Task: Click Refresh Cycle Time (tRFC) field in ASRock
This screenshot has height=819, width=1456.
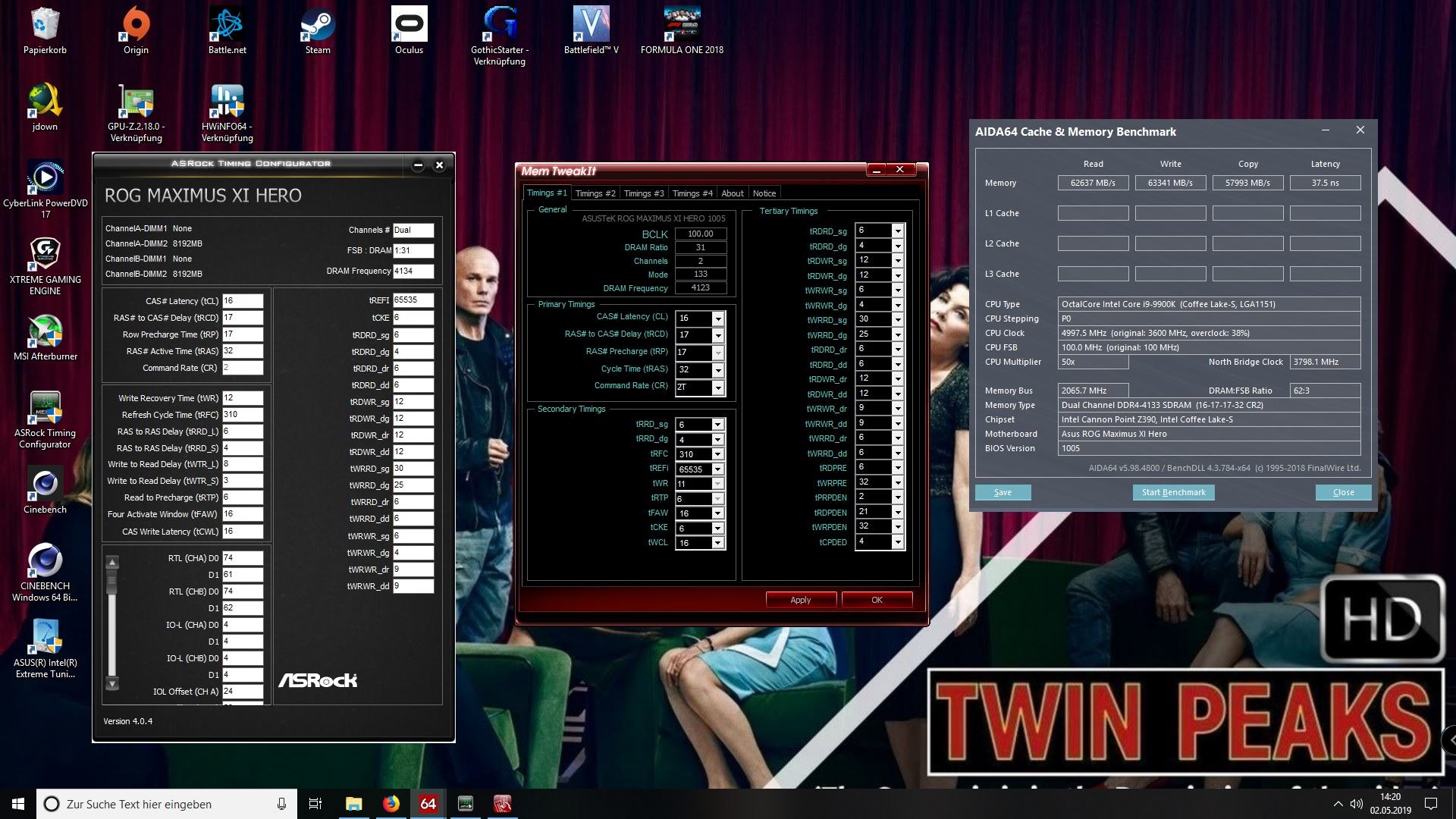Action: click(x=243, y=415)
